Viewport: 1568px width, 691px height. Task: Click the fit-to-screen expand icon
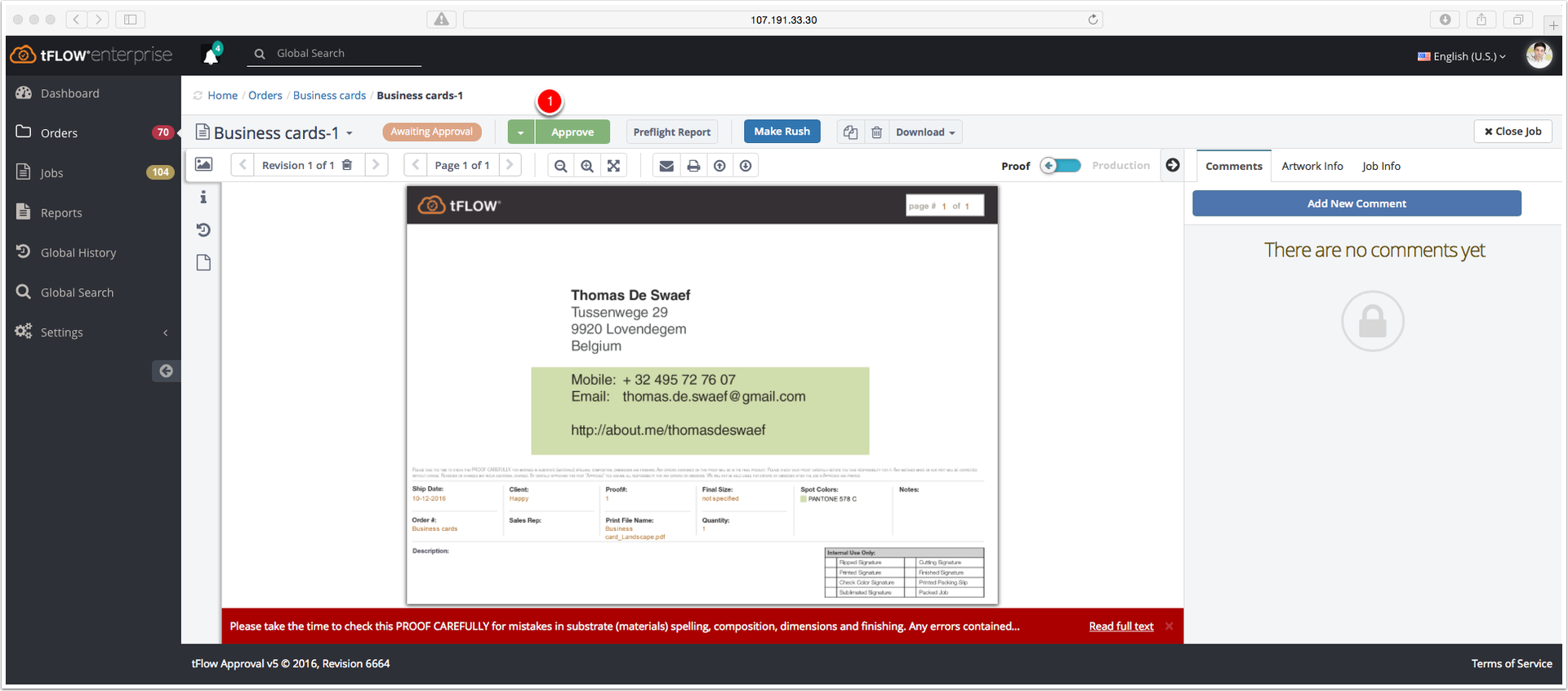pos(613,166)
